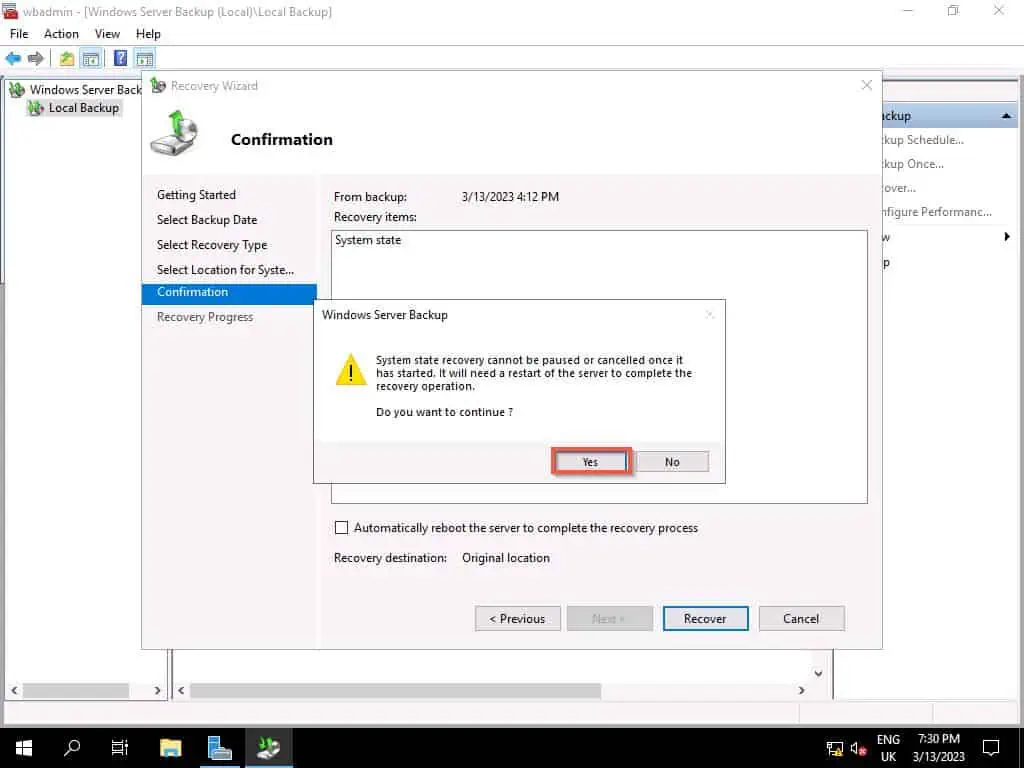Screen dimensions: 1024x768
Task: Open taskbar Search
Action: tap(72, 748)
